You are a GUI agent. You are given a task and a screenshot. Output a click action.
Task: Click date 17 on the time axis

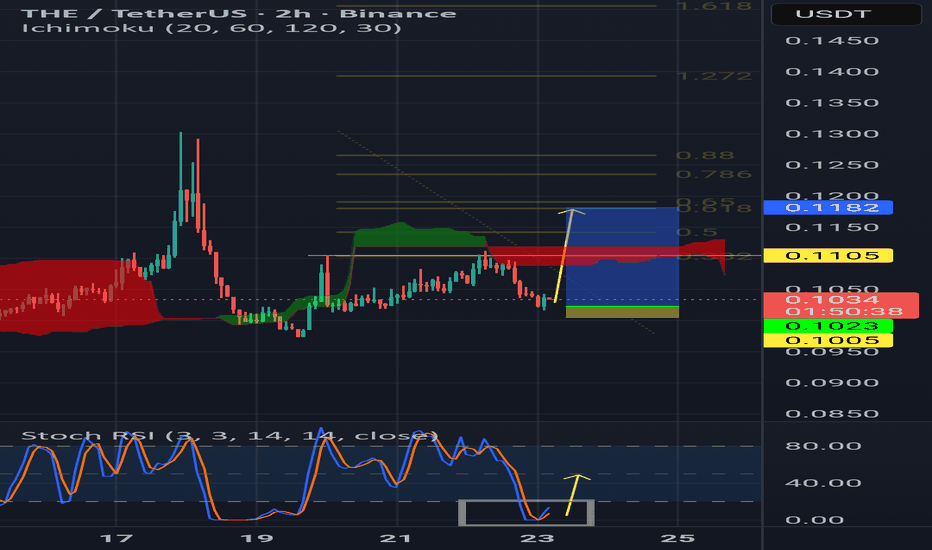(116, 539)
